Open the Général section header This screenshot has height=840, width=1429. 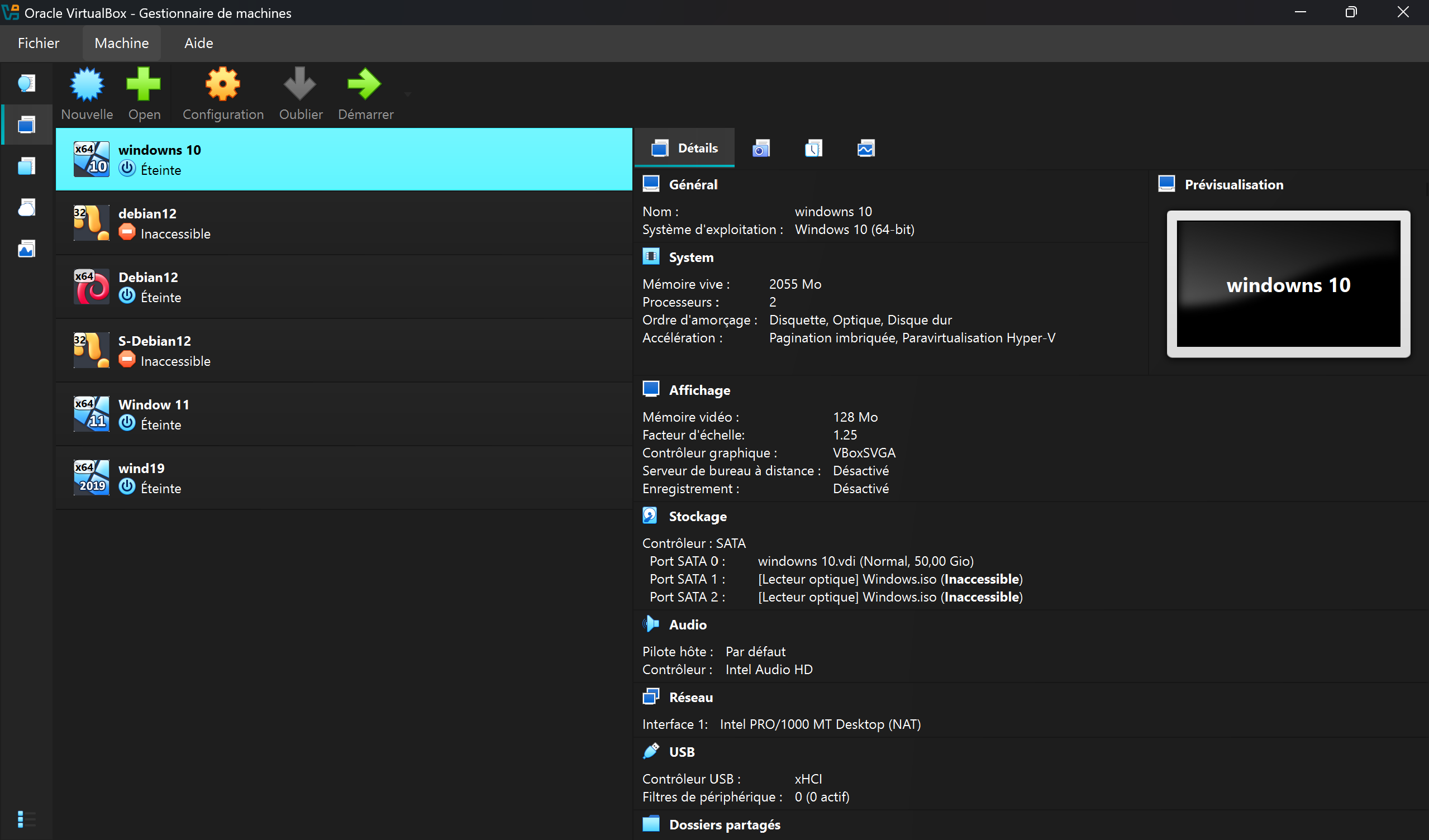(693, 184)
